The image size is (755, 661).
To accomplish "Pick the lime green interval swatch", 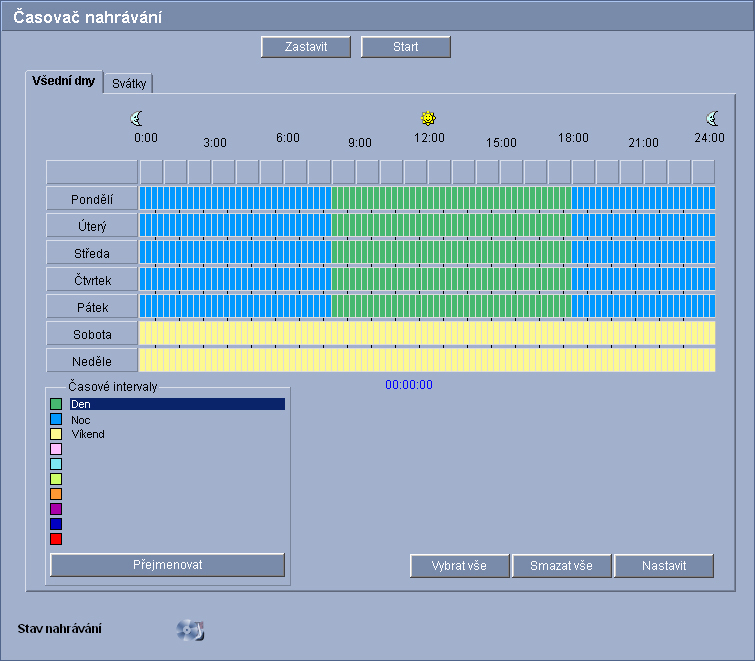I will (56, 479).
